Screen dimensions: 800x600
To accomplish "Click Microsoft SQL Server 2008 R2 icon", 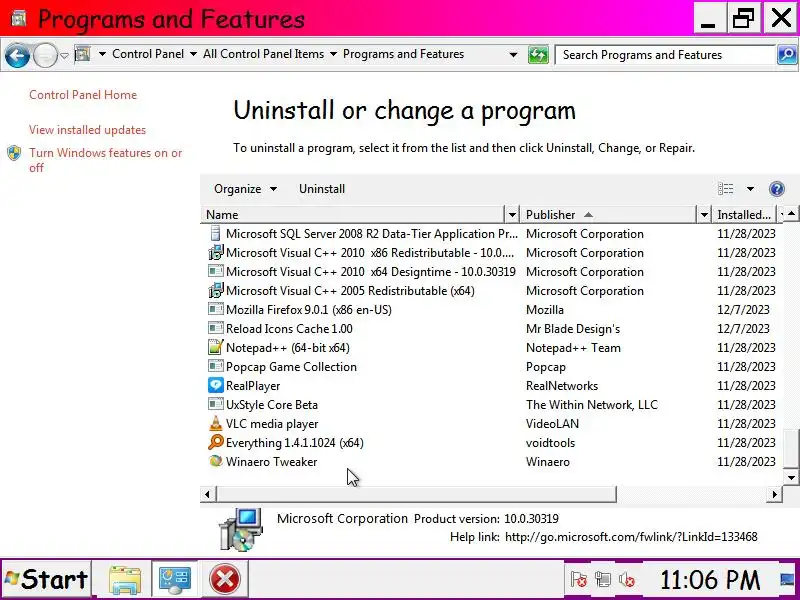I will coord(216,234).
